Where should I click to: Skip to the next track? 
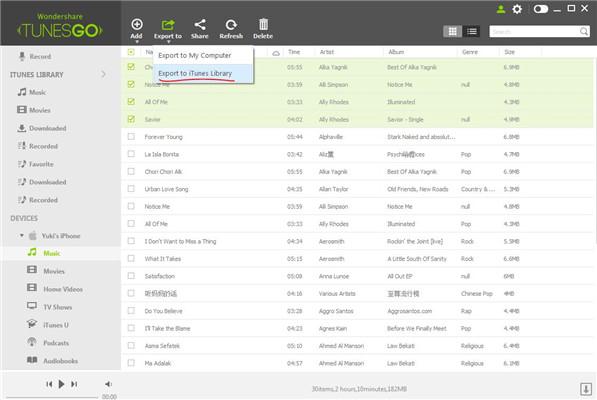(x=74, y=384)
